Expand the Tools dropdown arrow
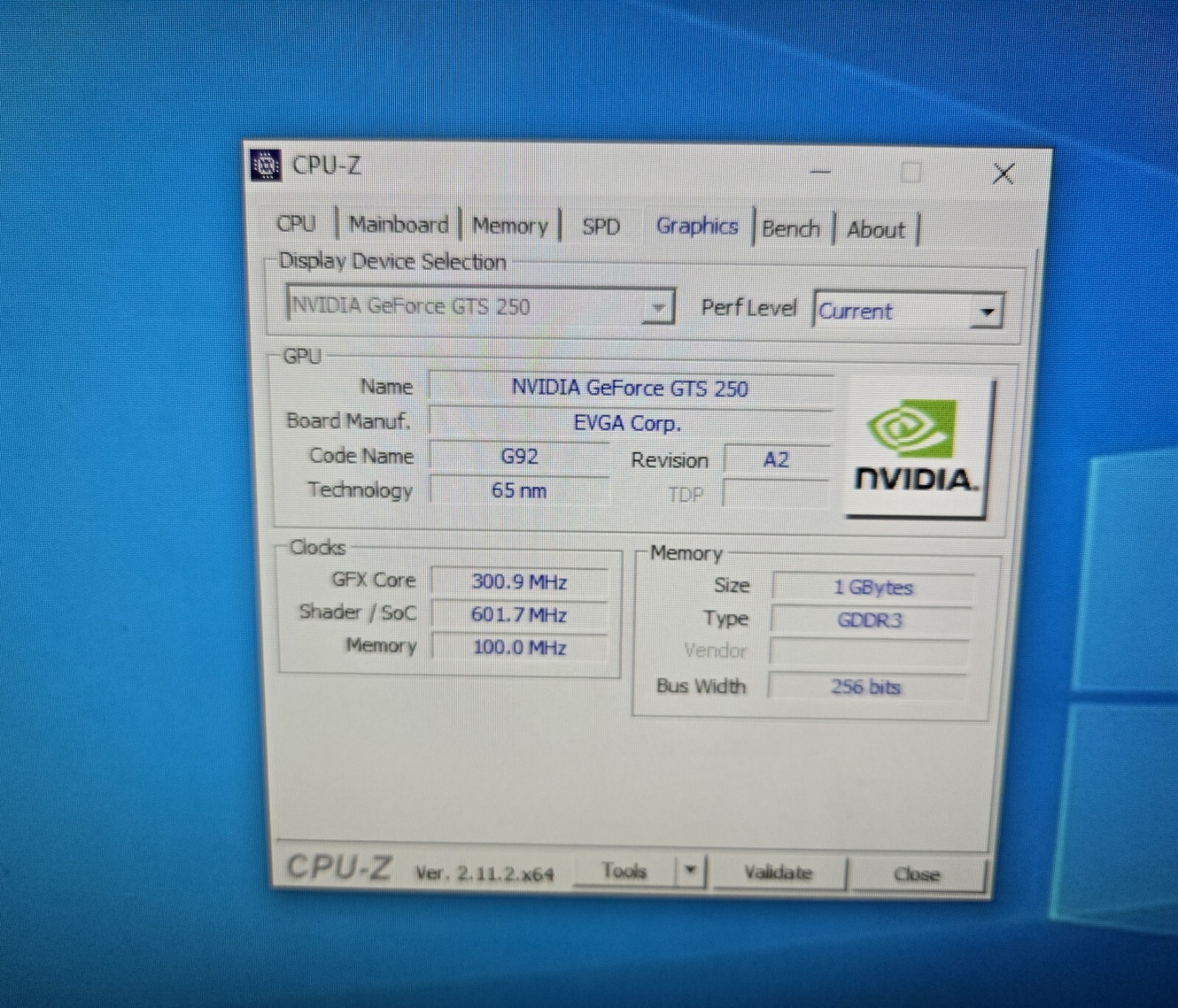Image resolution: width=1178 pixels, height=1008 pixels. [690, 871]
